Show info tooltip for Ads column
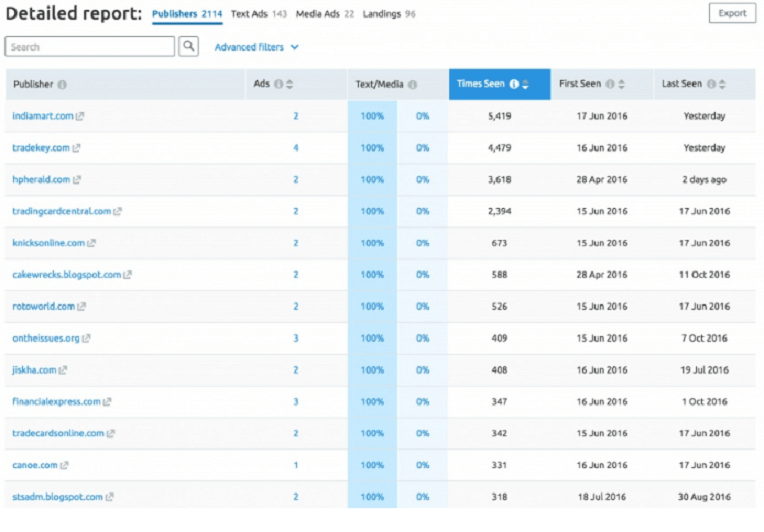This screenshot has height=532, width=764. 278,84
